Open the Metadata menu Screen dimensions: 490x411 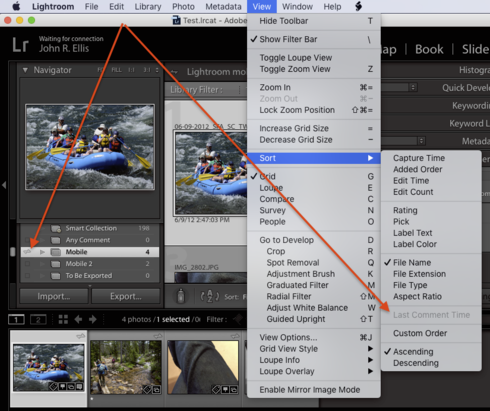tap(223, 6)
